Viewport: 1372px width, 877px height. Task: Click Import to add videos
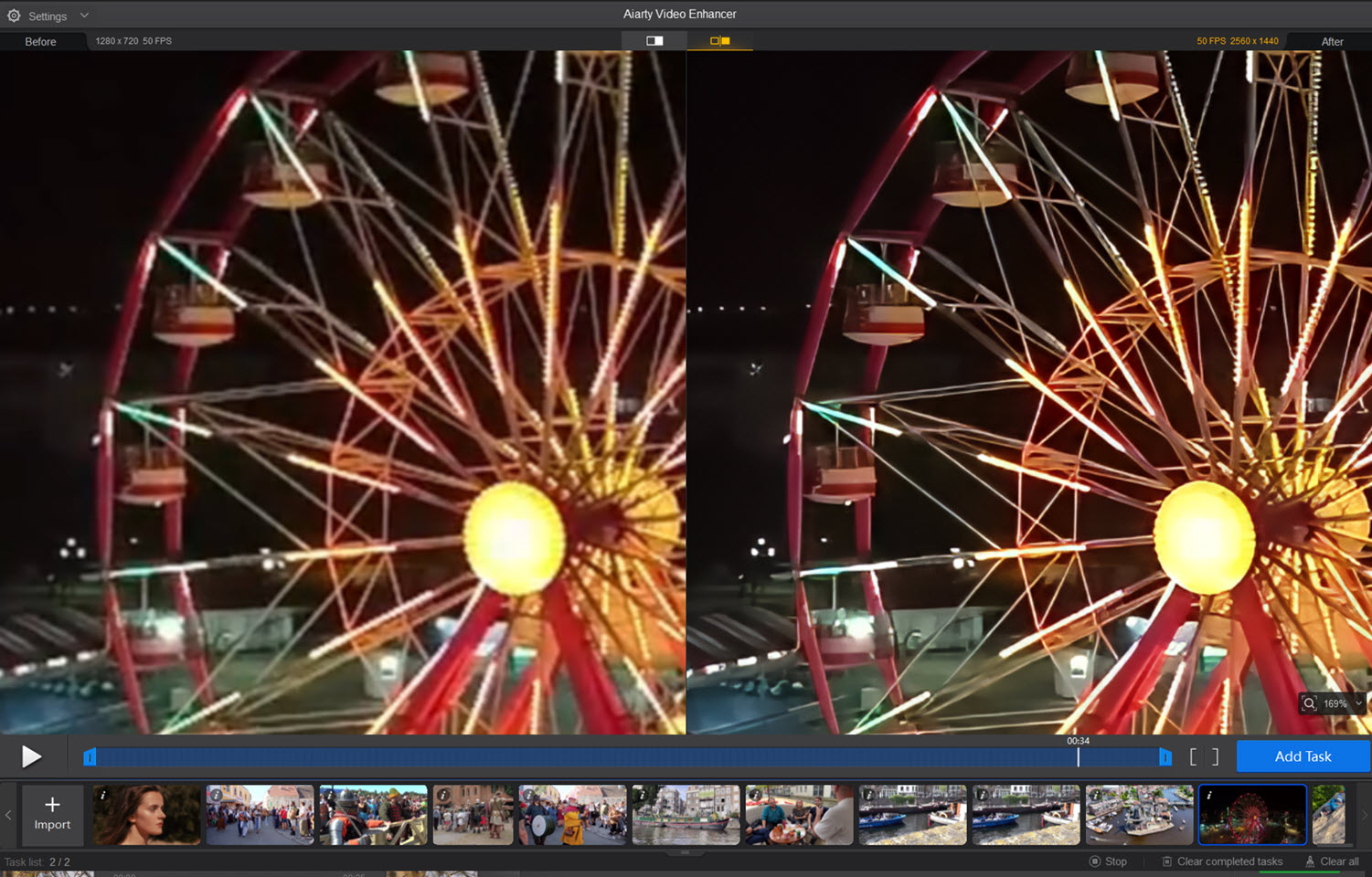pos(52,814)
